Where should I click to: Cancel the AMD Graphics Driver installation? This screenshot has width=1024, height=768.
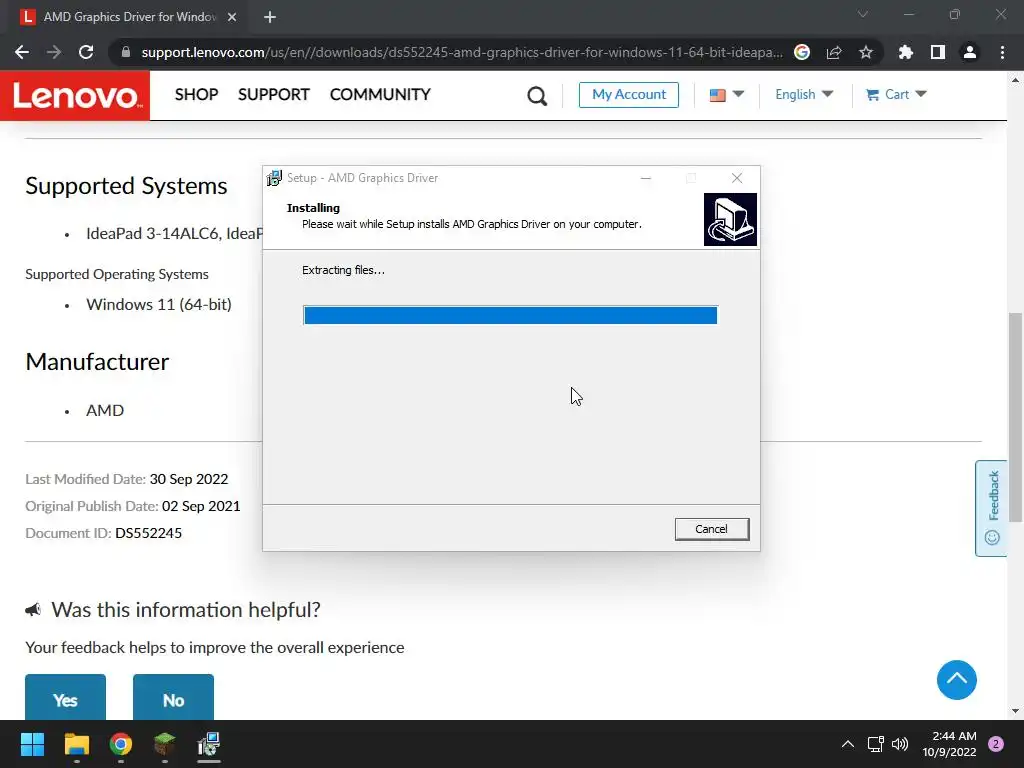712,529
